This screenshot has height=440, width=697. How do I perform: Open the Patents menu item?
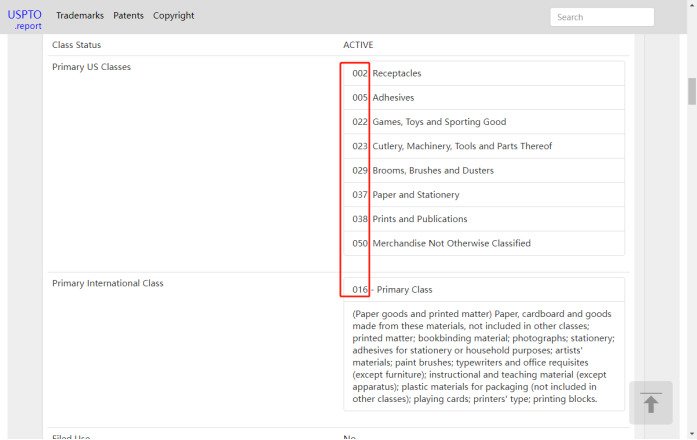128,16
